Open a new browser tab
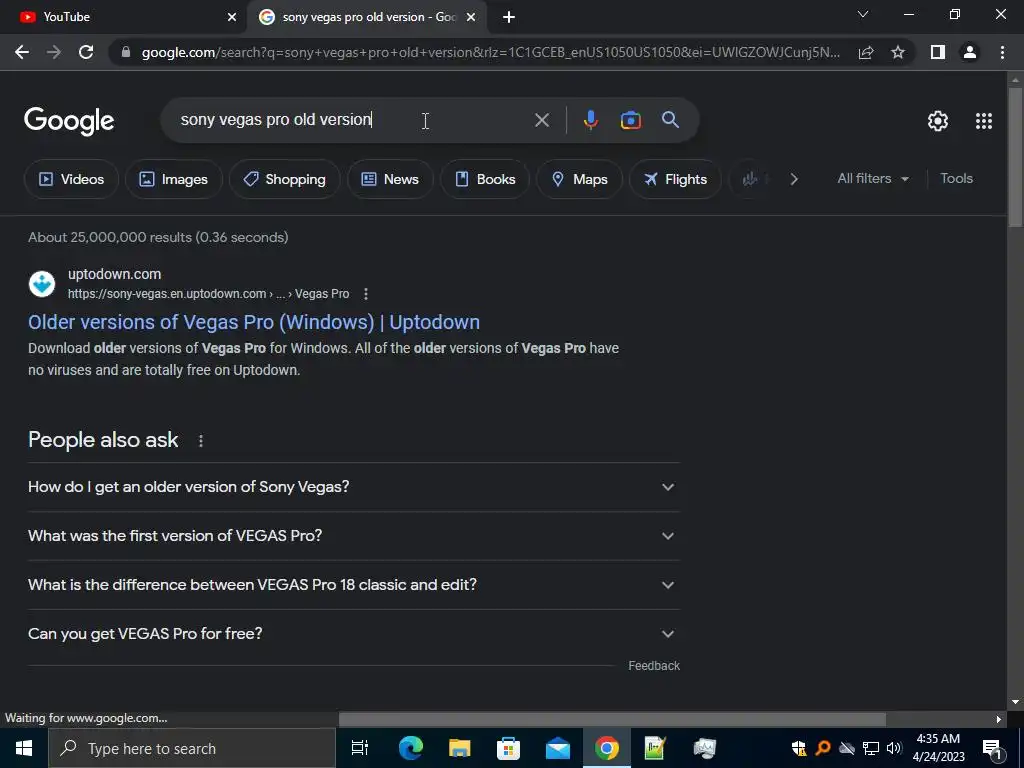The height and width of the screenshot is (768, 1024). tap(509, 17)
